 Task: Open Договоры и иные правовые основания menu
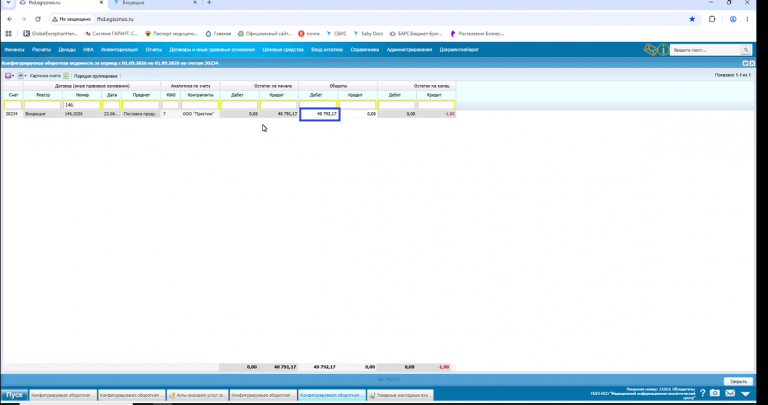click(x=212, y=49)
